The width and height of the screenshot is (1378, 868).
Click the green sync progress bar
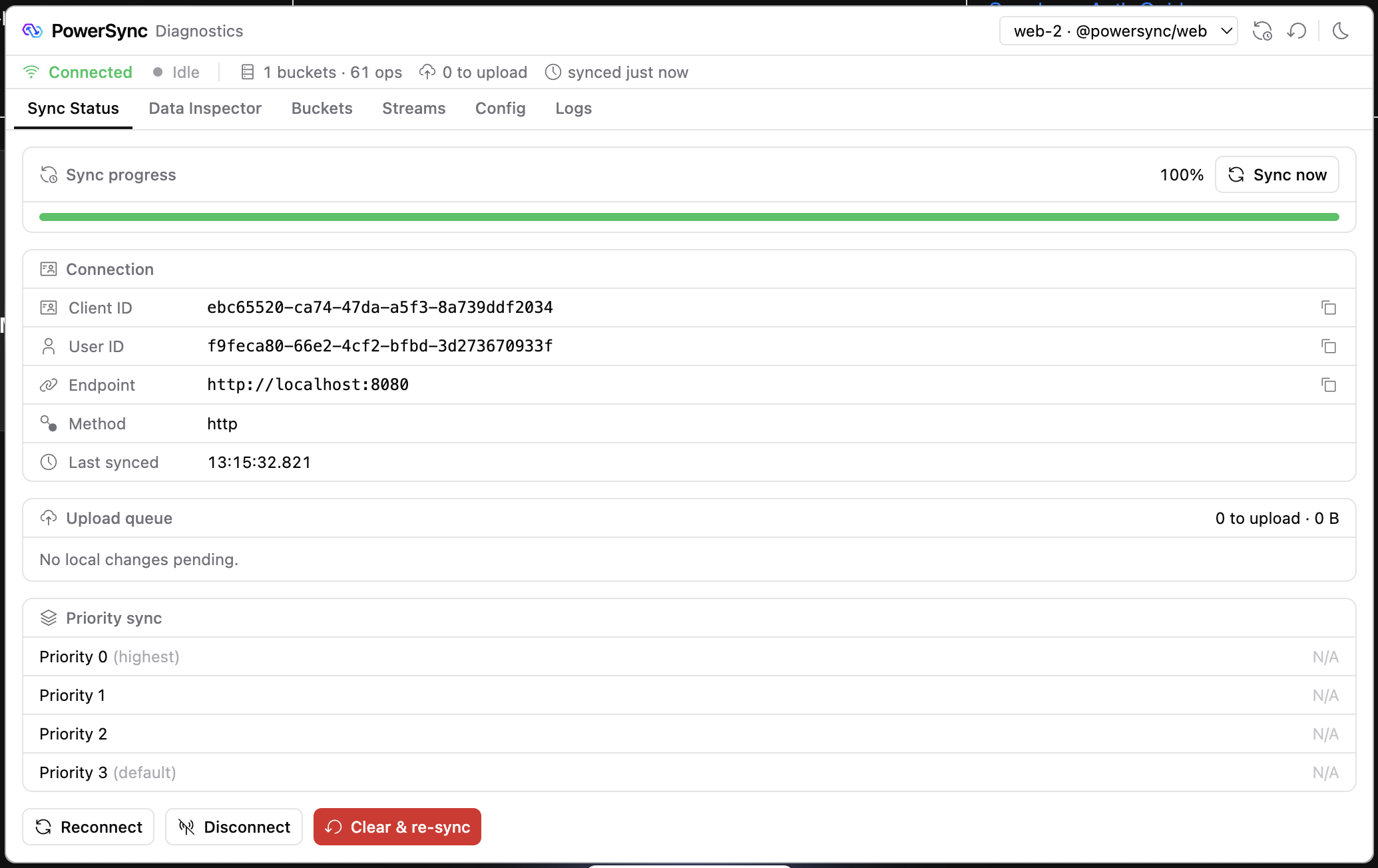(x=689, y=217)
